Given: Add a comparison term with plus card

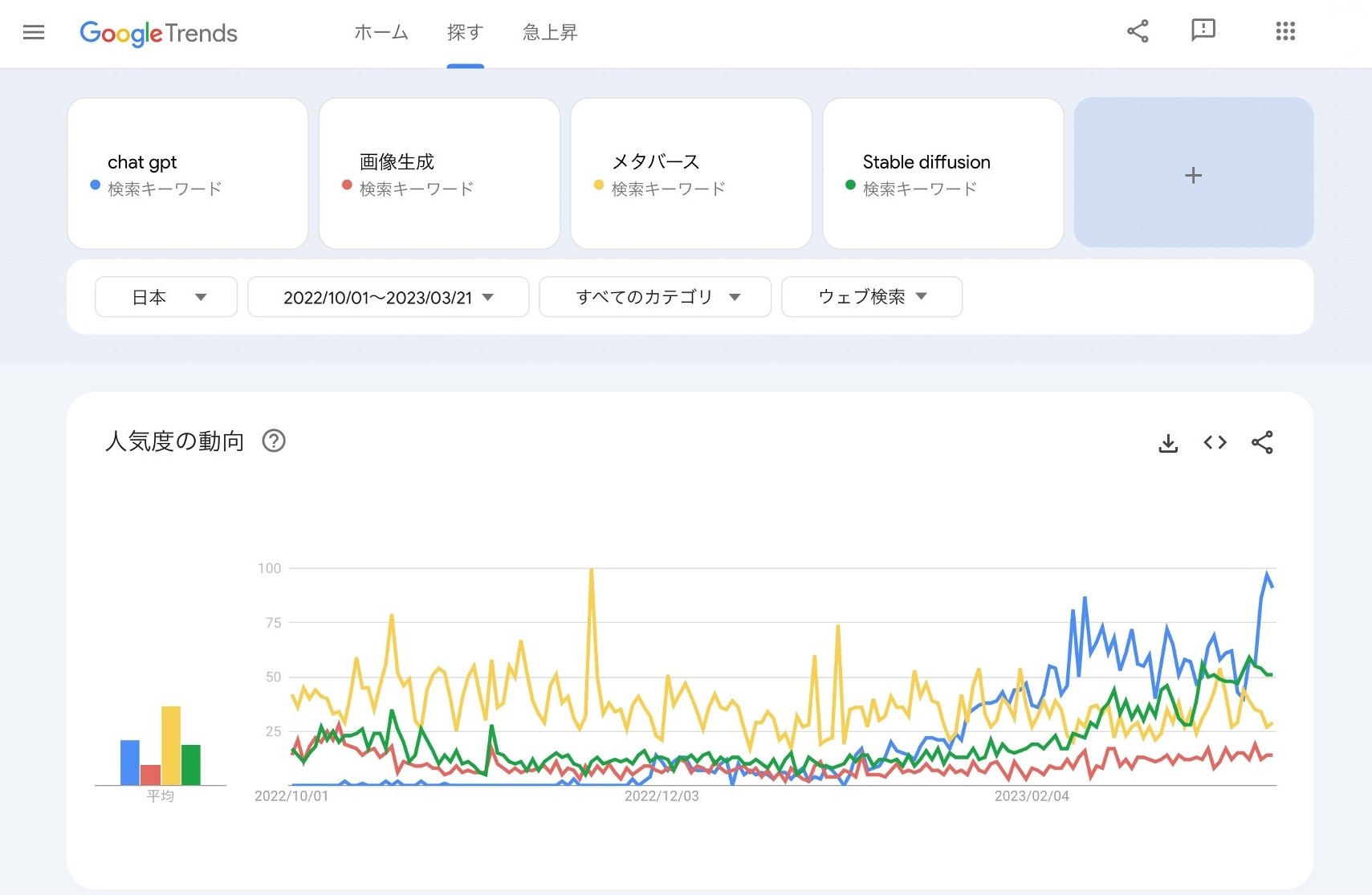Looking at the screenshot, I should point(1194,173).
